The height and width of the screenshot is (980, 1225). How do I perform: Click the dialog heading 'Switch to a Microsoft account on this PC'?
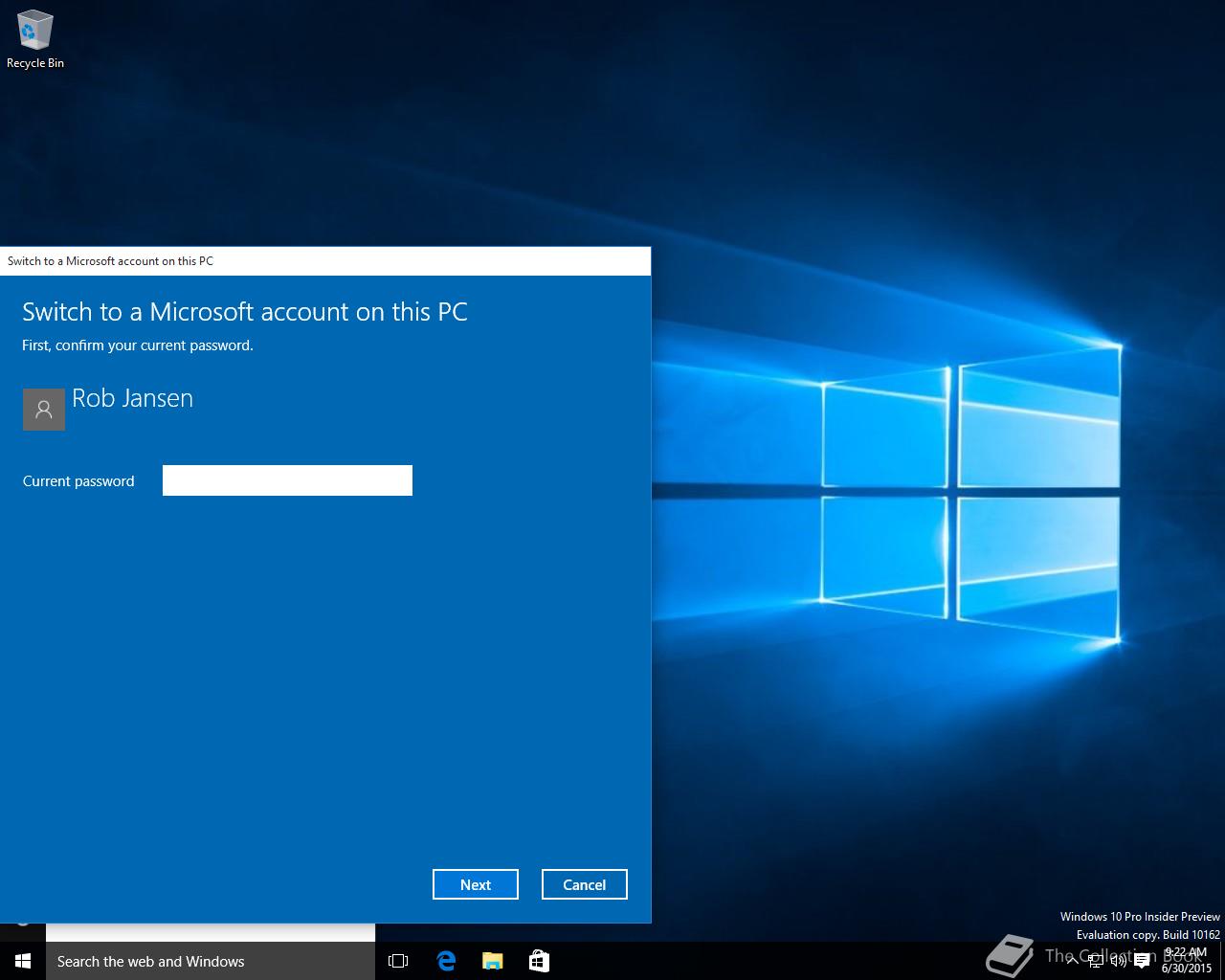click(x=245, y=312)
